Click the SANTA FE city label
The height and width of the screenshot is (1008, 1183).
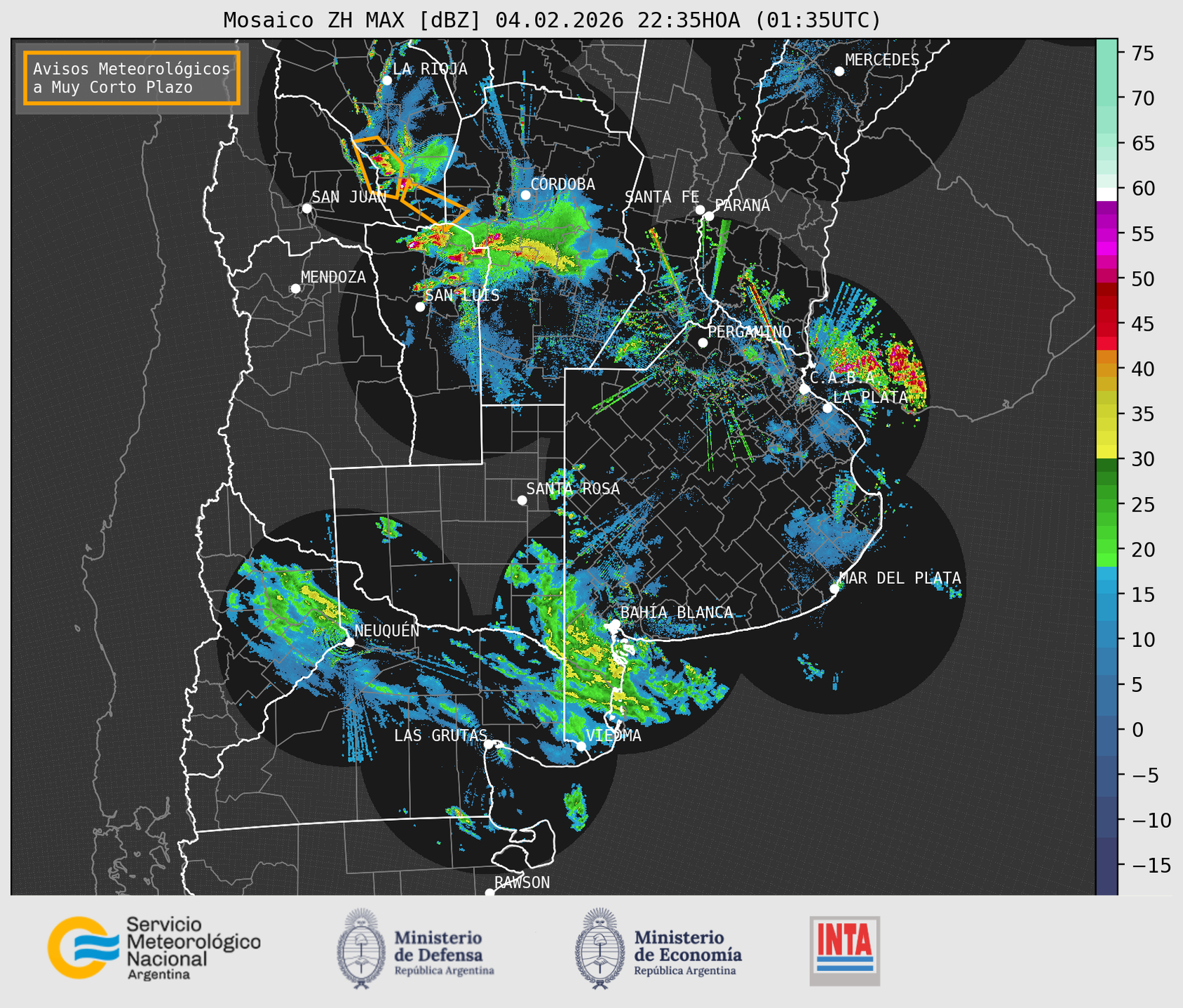coord(662,197)
